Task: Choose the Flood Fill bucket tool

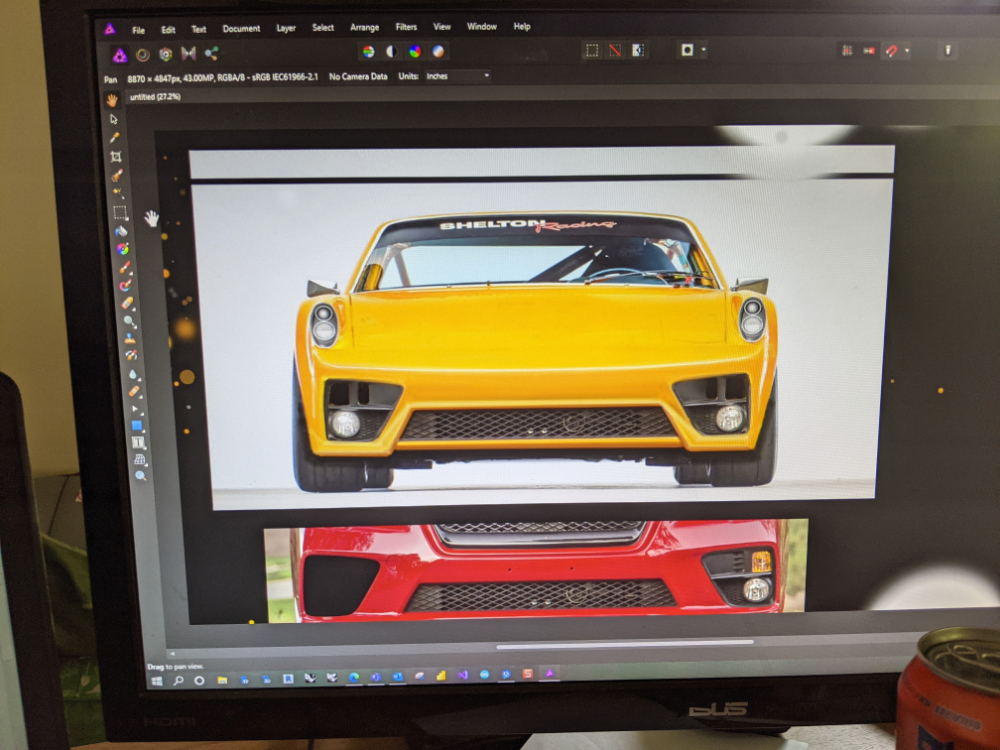Action: coord(121,230)
